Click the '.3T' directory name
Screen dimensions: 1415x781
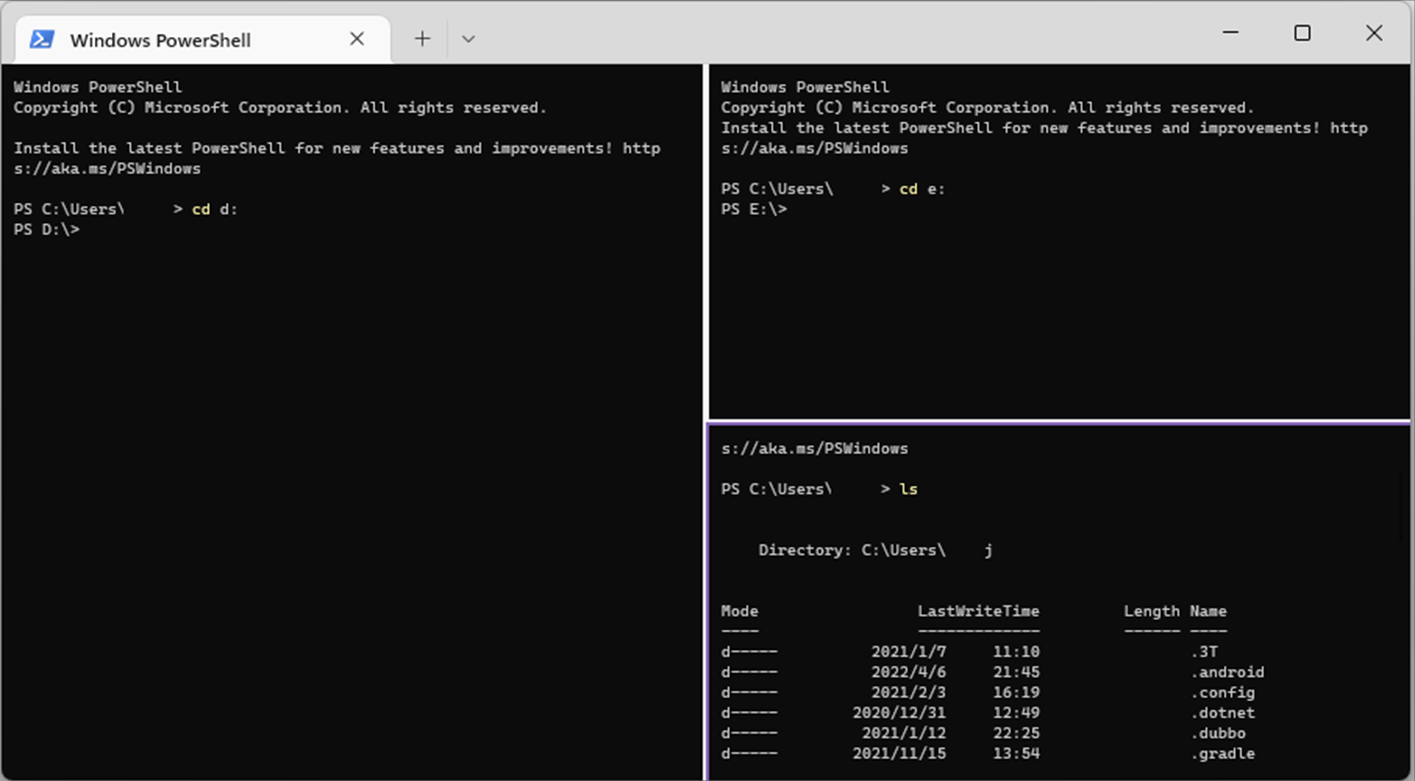click(1204, 652)
